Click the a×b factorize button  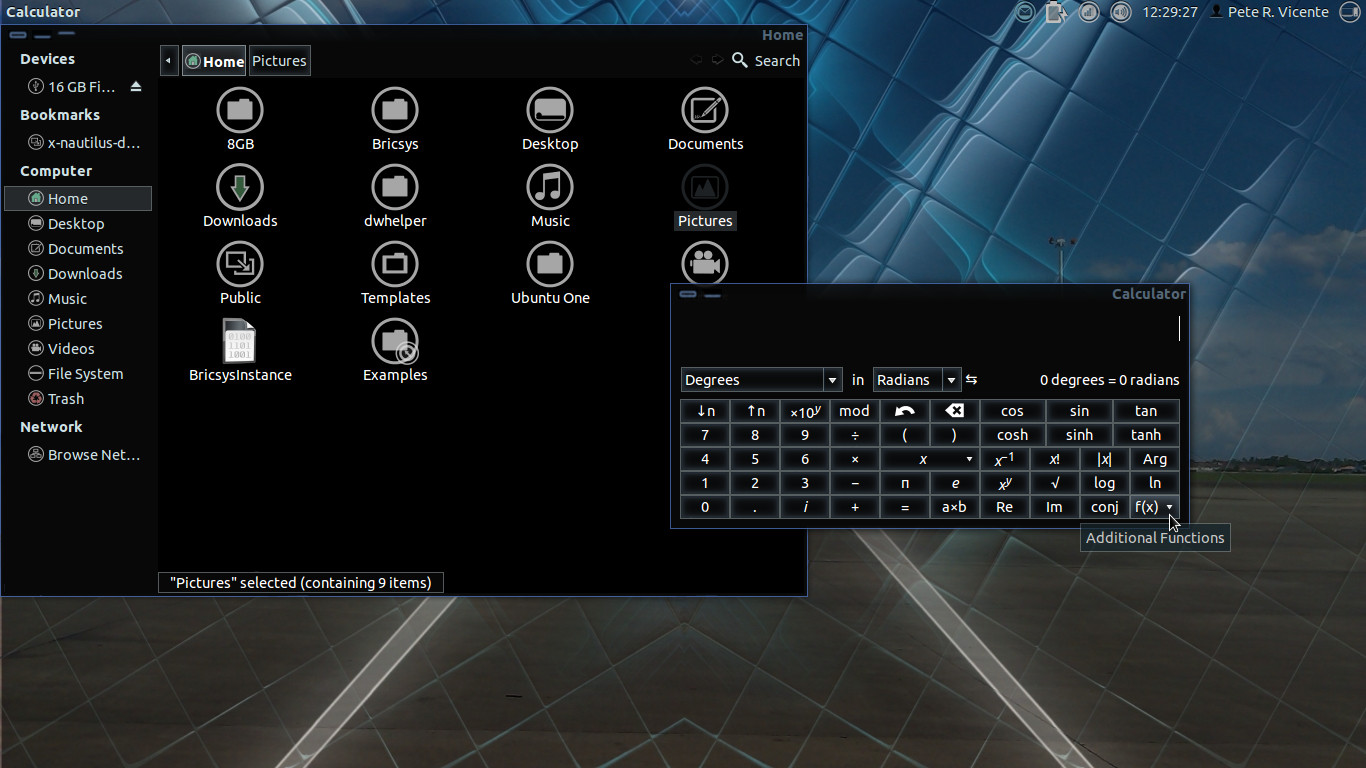955,507
